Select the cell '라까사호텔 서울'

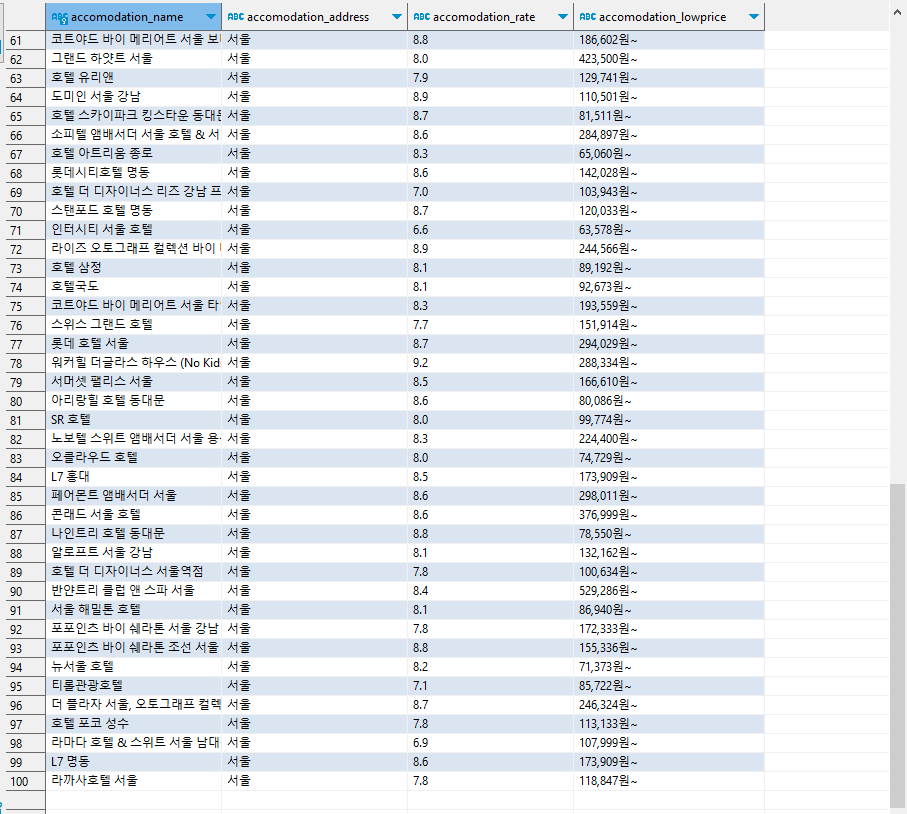pyautogui.click(x=134, y=780)
